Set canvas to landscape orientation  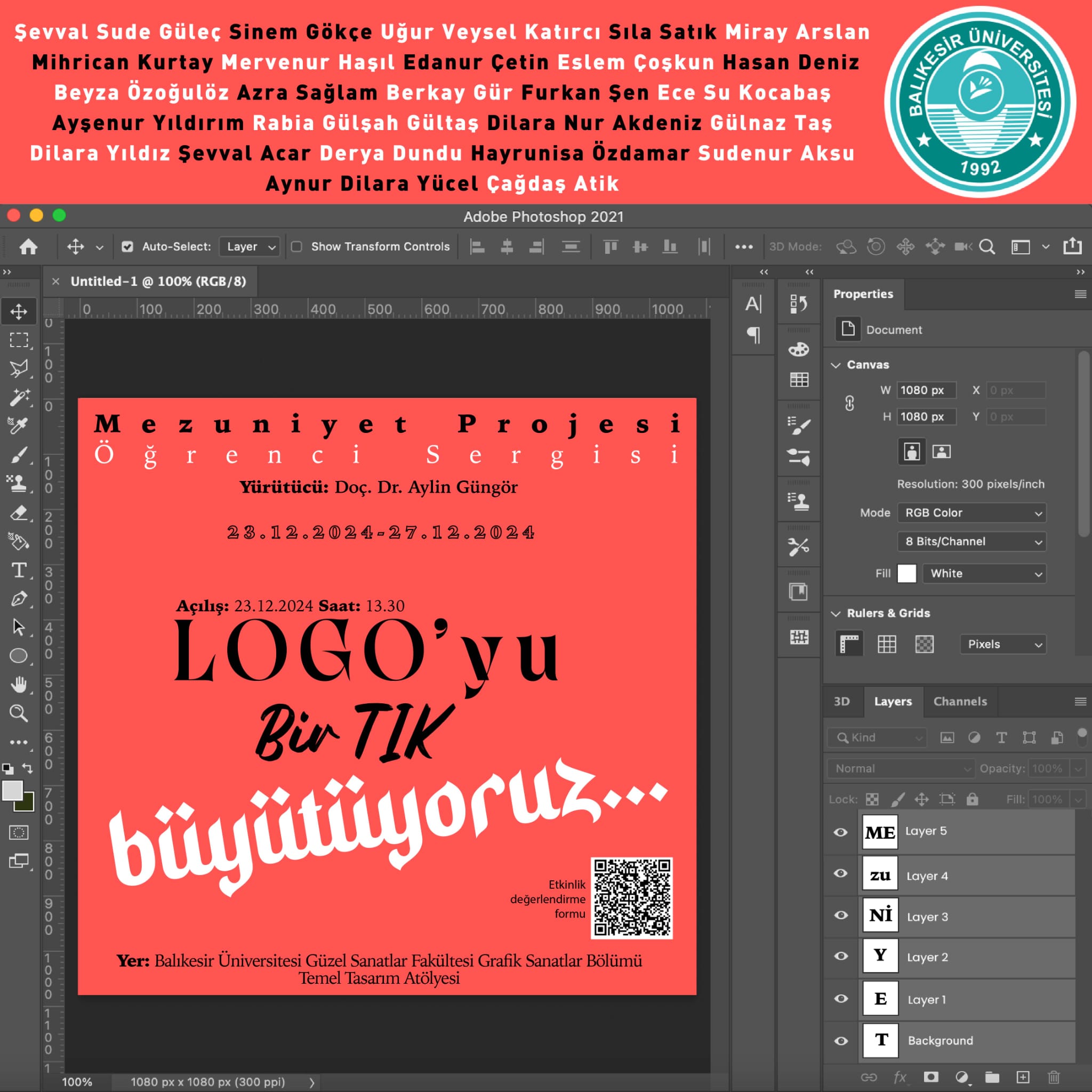[941, 451]
